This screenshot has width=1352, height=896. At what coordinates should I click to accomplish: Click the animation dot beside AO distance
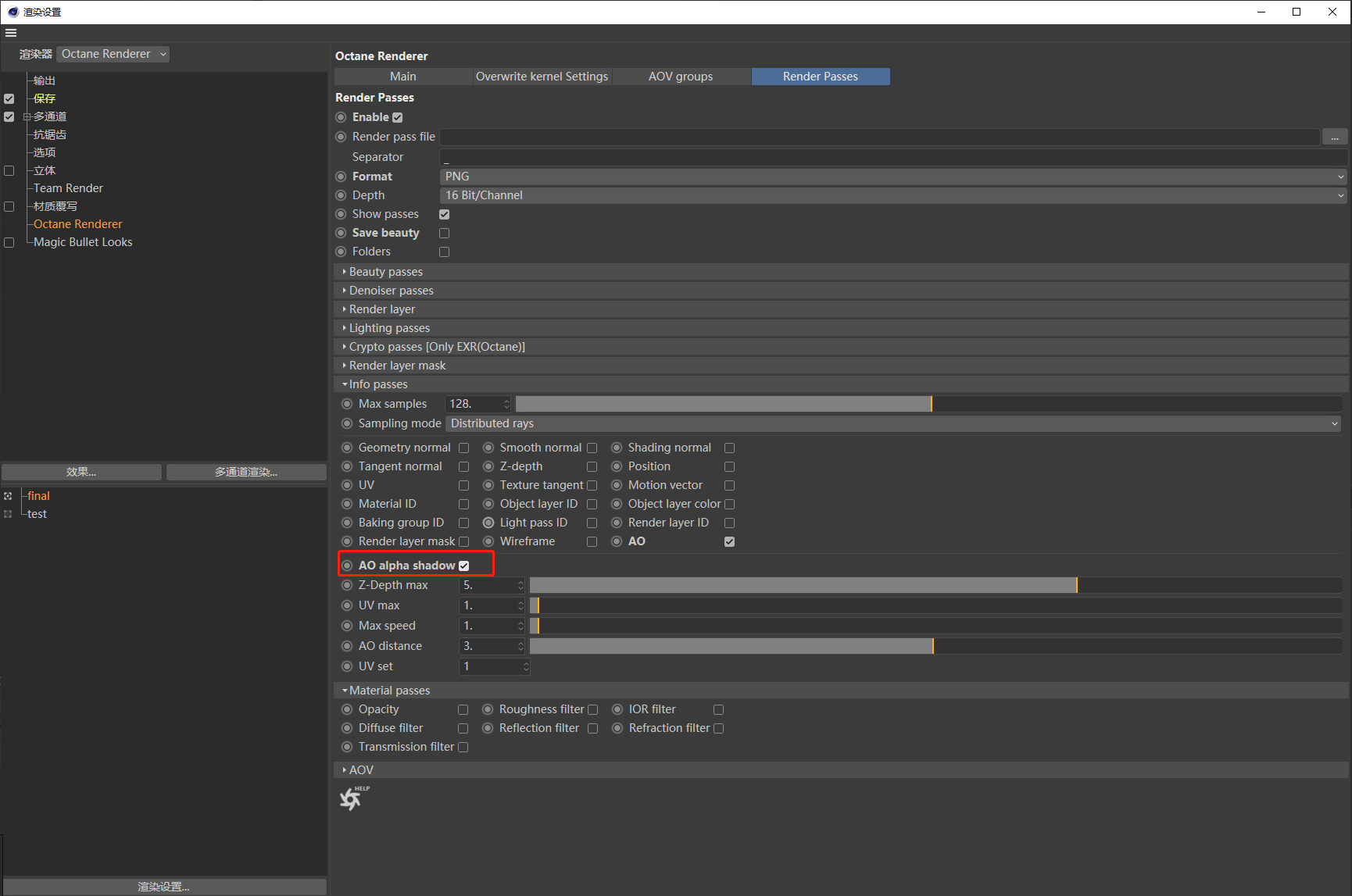pyautogui.click(x=347, y=646)
